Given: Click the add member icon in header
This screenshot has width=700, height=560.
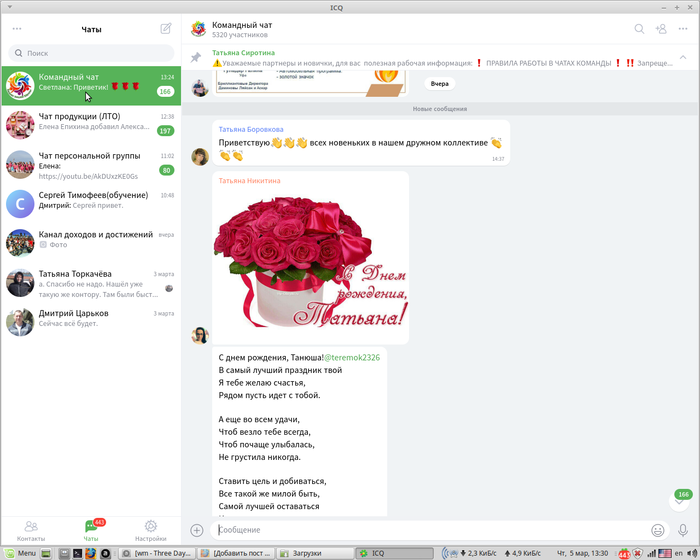Looking at the screenshot, I should [660, 29].
